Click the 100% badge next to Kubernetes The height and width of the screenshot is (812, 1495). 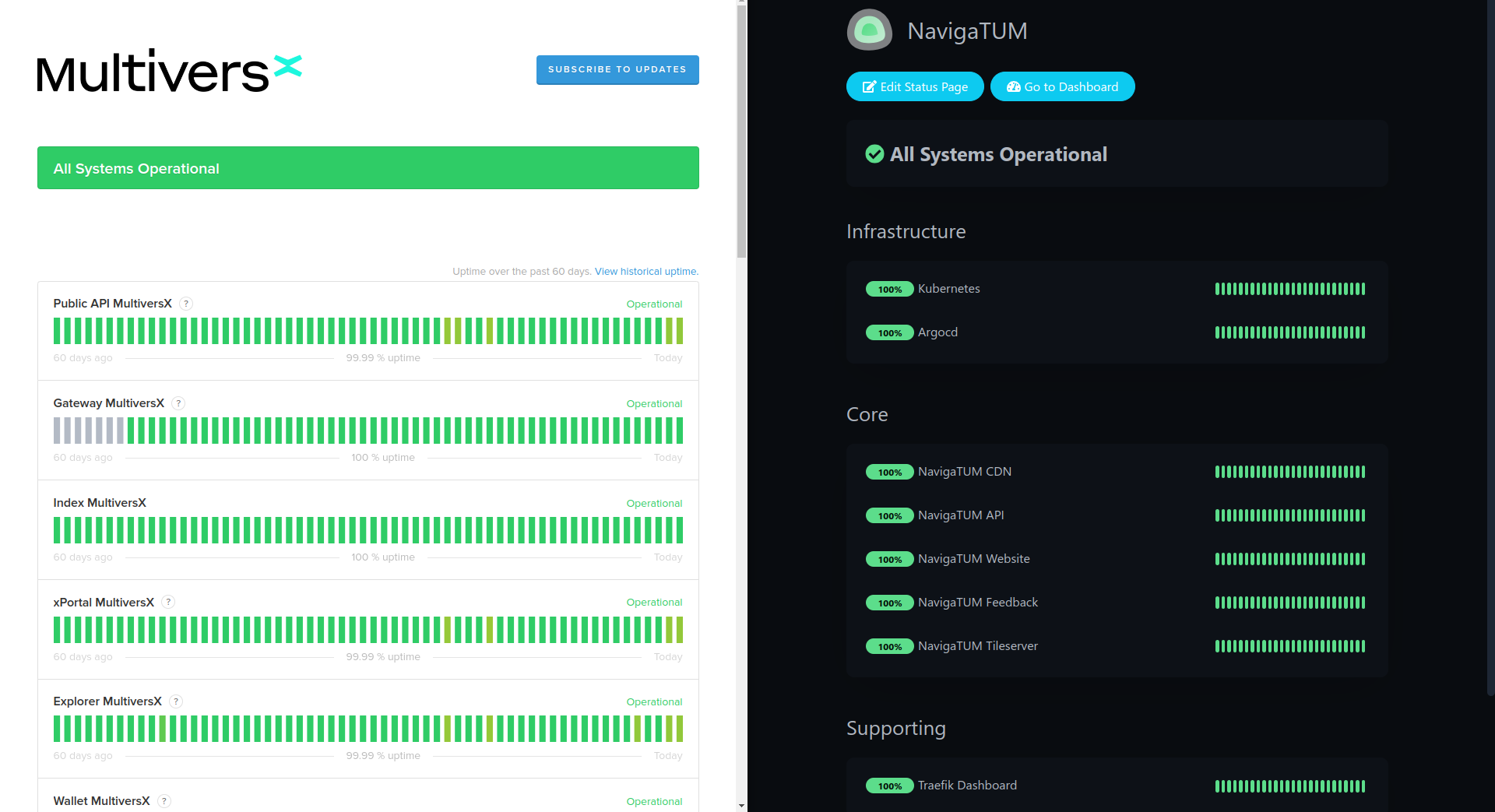tap(889, 289)
